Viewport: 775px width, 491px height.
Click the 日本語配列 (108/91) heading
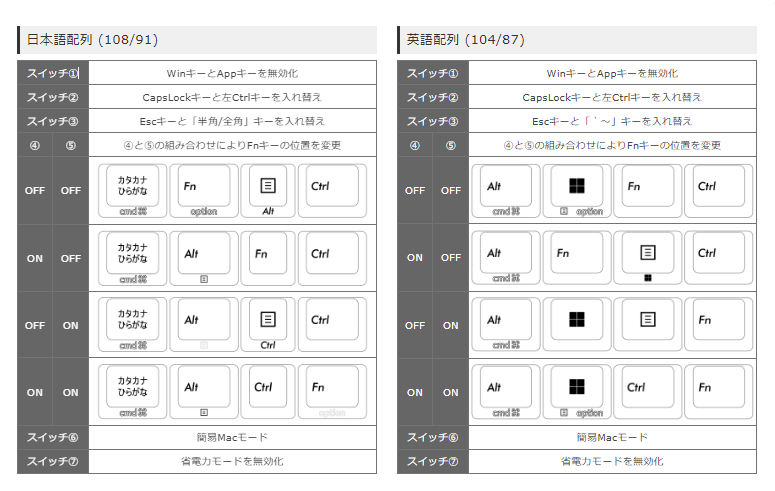[x=92, y=40]
